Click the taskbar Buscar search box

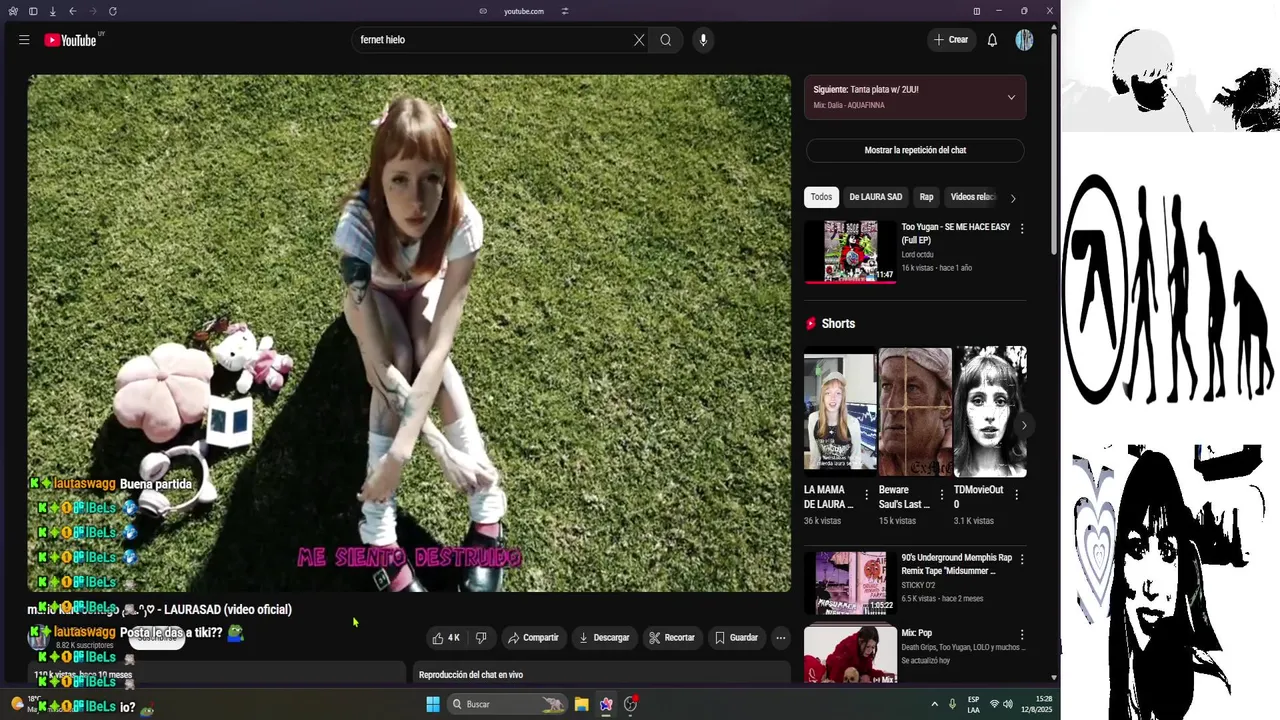point(506,704)
